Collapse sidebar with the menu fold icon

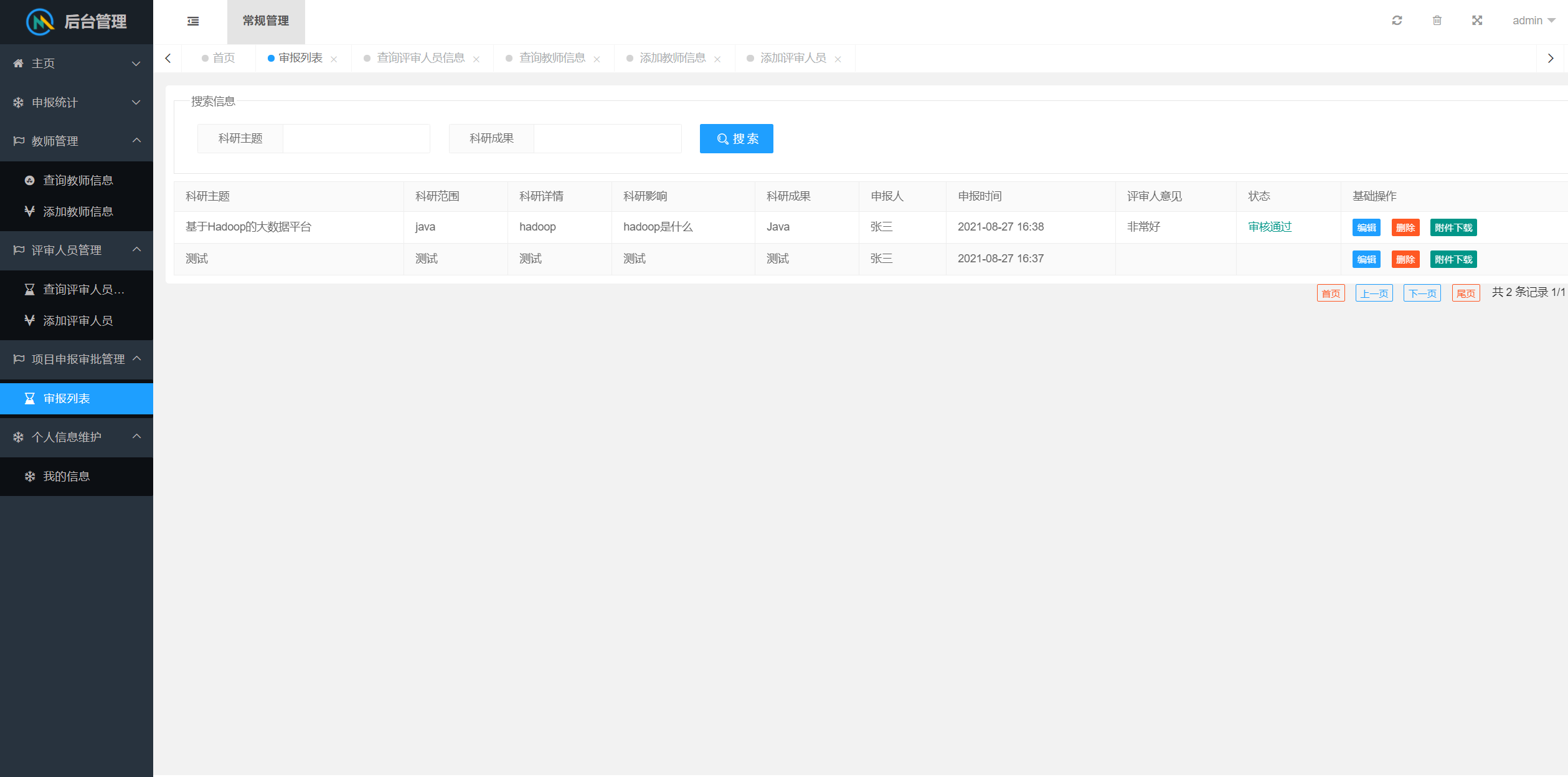point(193,21)
